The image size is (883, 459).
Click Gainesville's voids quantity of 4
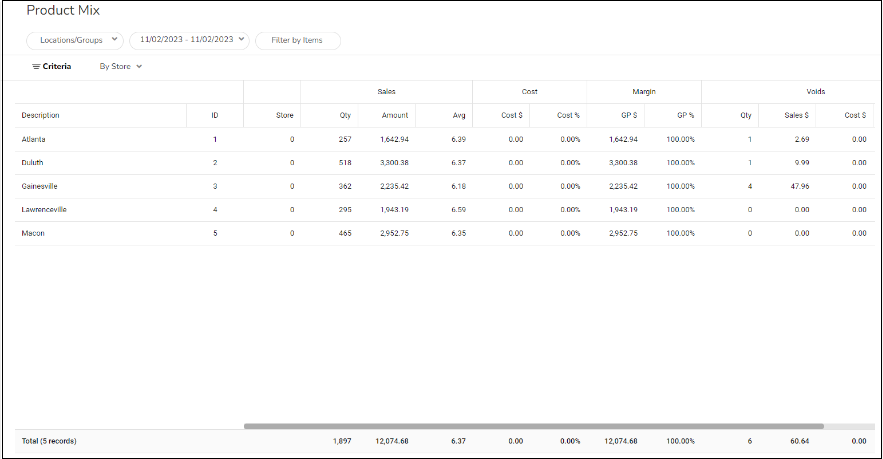pos(748,186)
